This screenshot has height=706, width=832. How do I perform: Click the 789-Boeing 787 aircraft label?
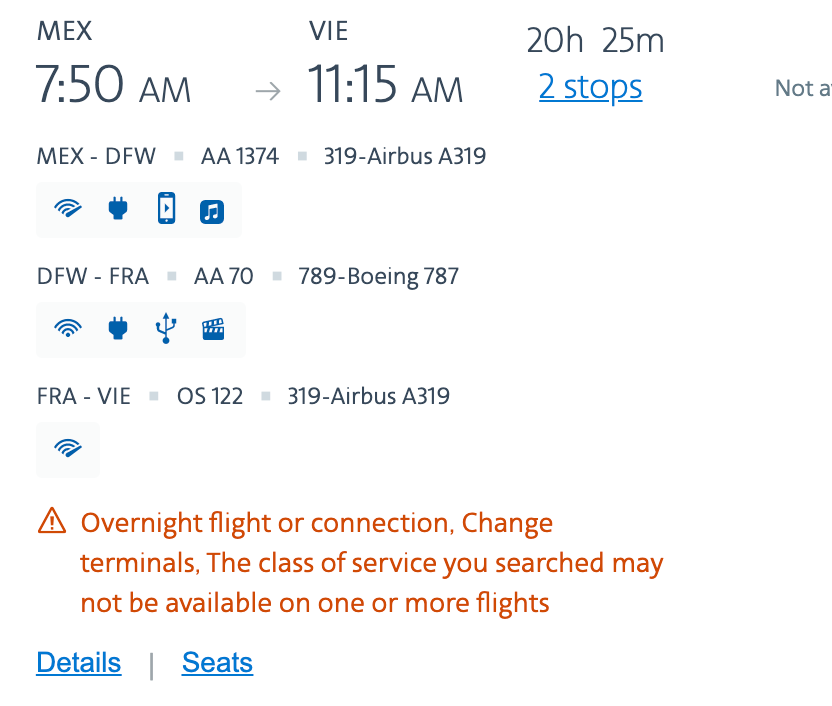coord(378,276)
